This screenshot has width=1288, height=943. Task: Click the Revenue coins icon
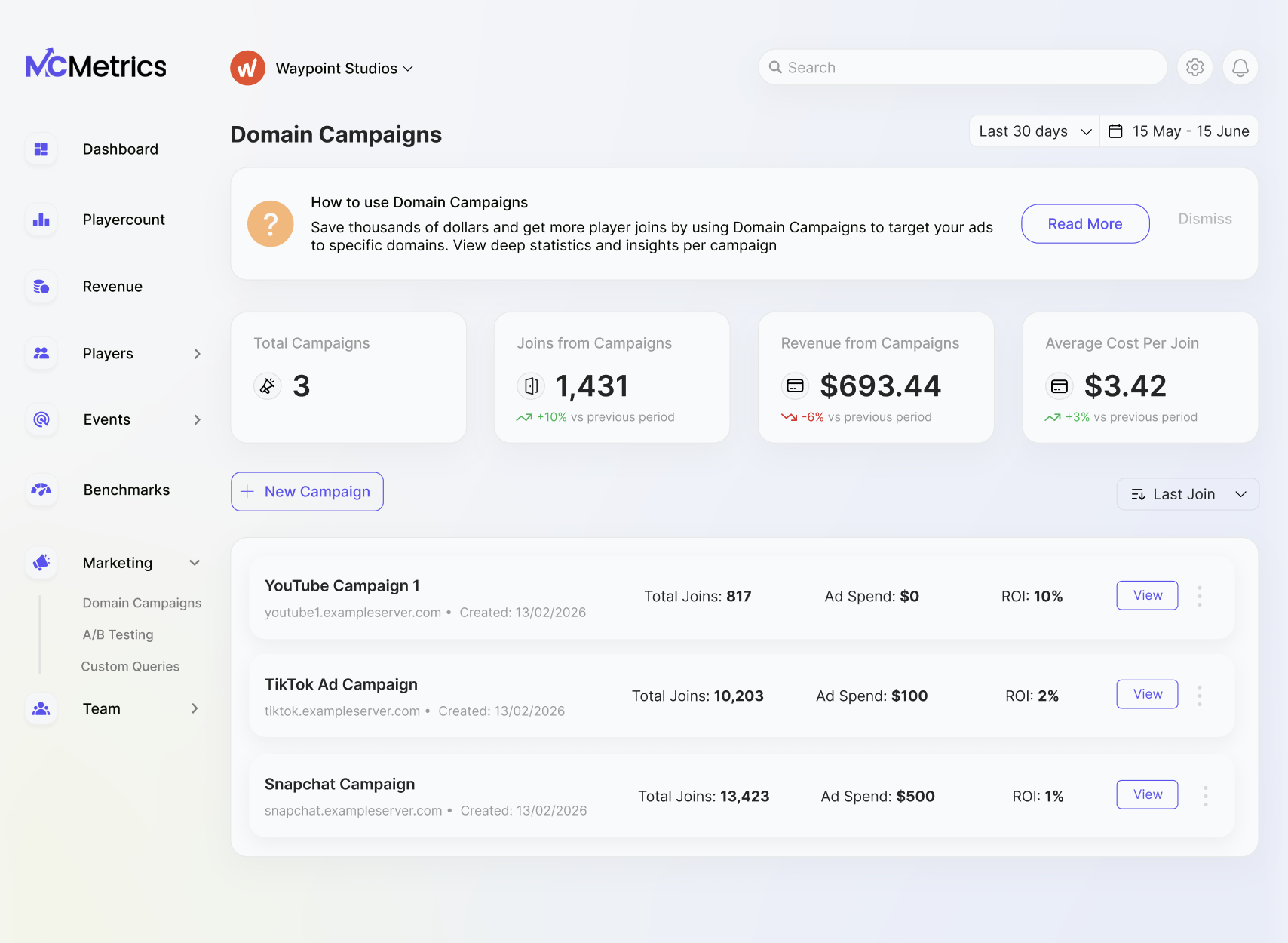point(41,287)
